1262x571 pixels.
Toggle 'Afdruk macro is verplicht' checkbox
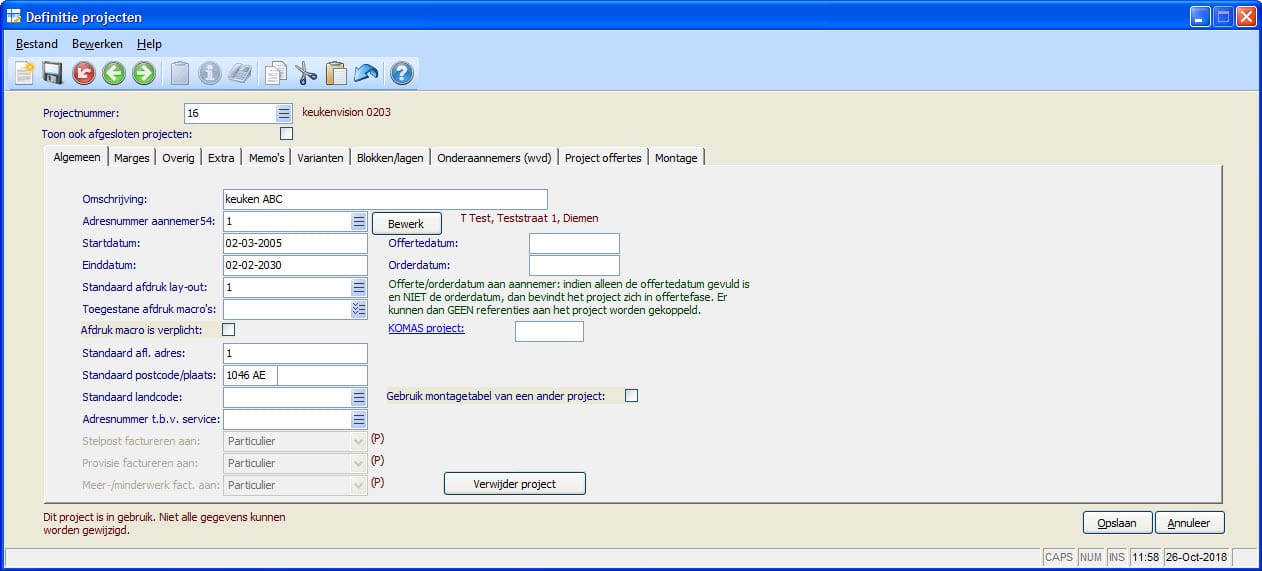(228, 329)
